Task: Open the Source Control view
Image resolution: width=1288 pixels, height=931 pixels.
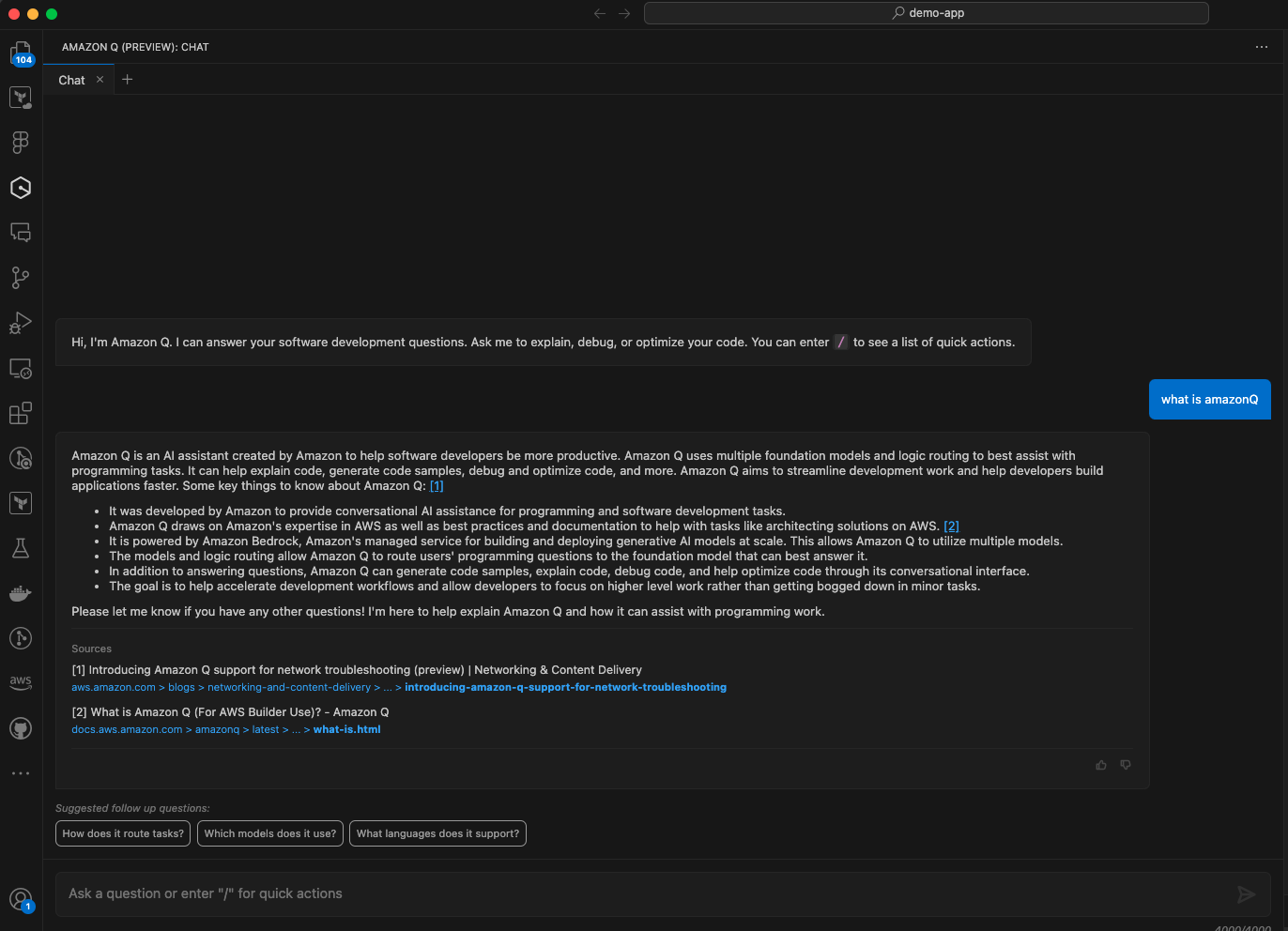Action: (x=21, y=278)
